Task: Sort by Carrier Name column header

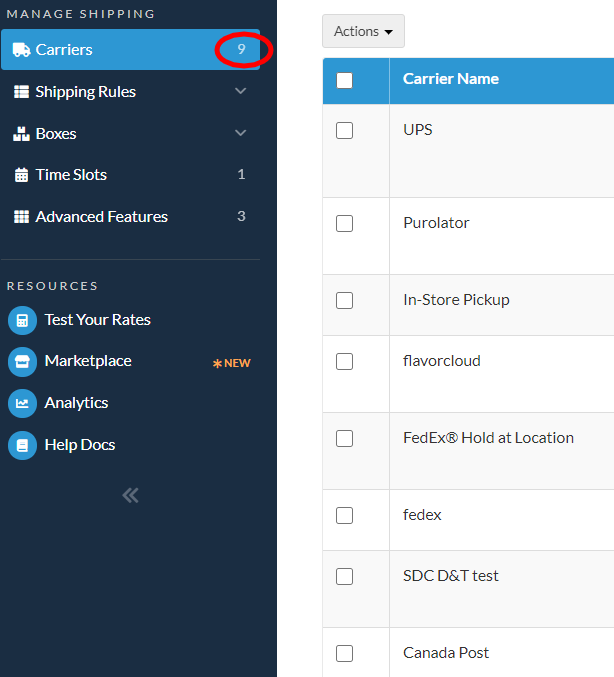Action: [450, 79]
